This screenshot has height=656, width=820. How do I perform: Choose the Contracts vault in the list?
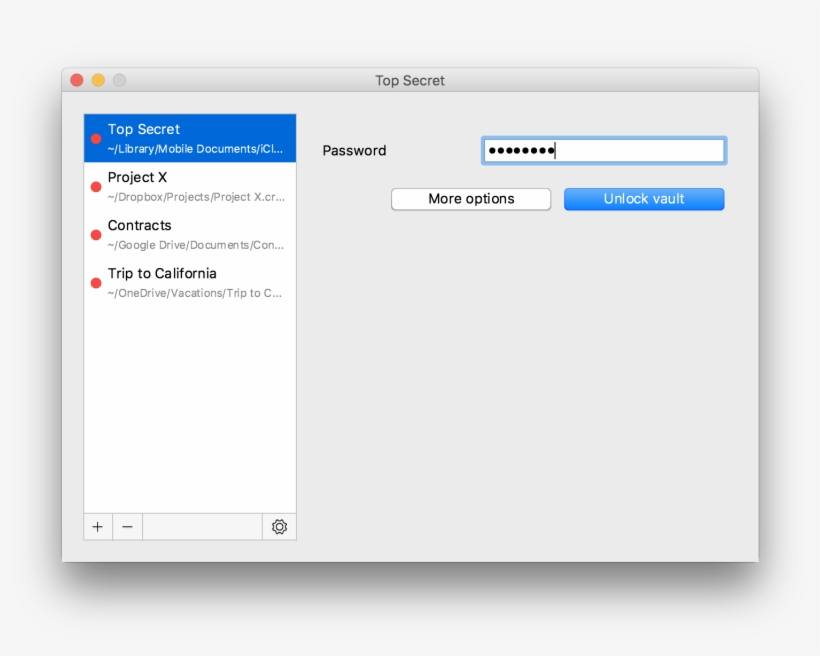140,225
